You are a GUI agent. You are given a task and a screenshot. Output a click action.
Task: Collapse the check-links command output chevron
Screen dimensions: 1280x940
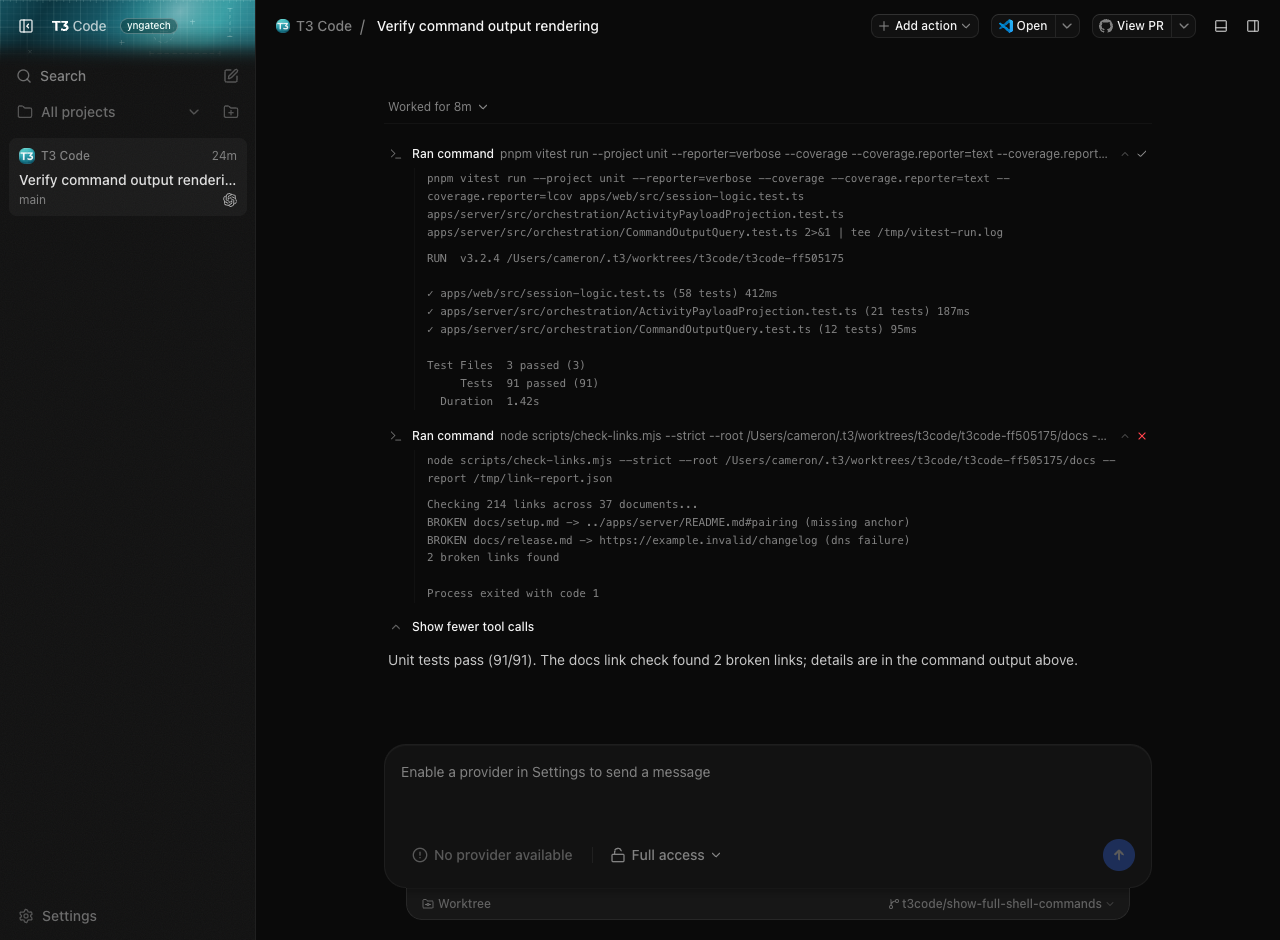click(x=1125, y=436)
